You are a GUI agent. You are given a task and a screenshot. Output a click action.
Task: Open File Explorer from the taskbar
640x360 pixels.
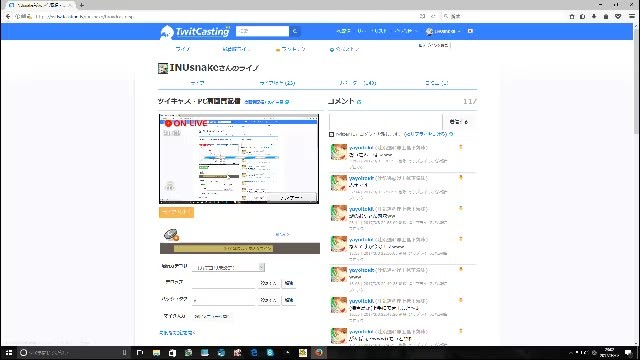click(156, 353)
